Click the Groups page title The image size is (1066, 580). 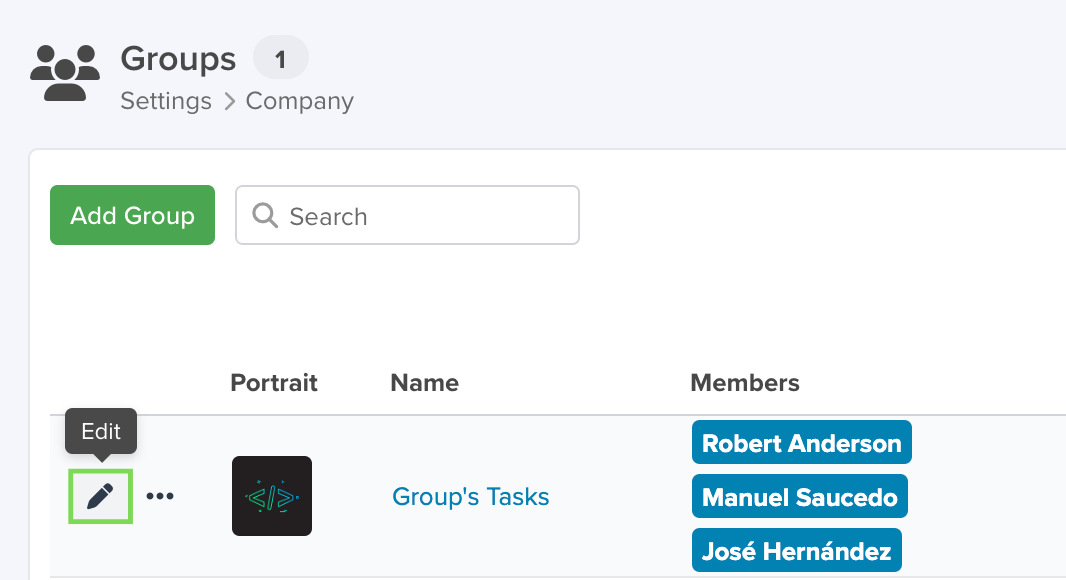[x=178, y=59]
